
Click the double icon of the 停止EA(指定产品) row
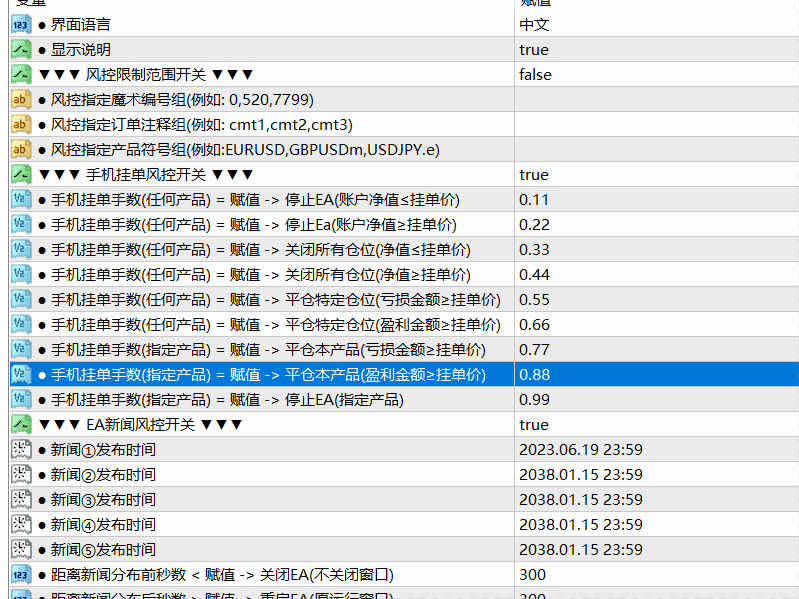pyautogui.click(x=21, y=399)
